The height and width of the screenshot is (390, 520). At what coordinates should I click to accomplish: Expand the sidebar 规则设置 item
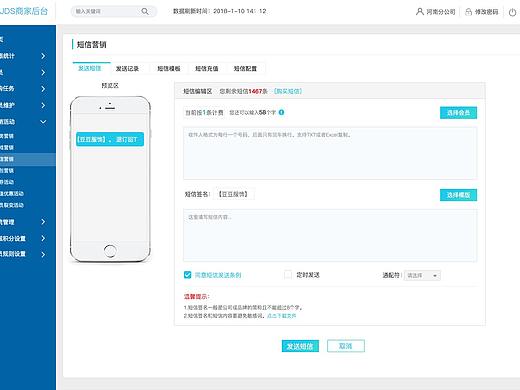43,254
